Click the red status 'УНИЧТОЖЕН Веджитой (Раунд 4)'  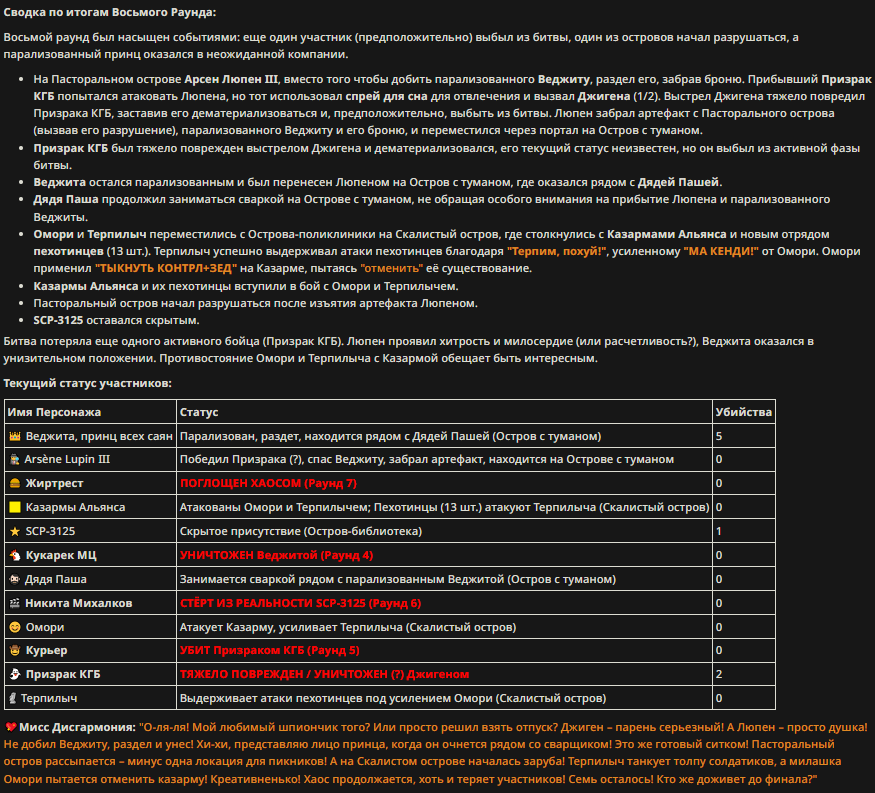[x=276, y=555]
